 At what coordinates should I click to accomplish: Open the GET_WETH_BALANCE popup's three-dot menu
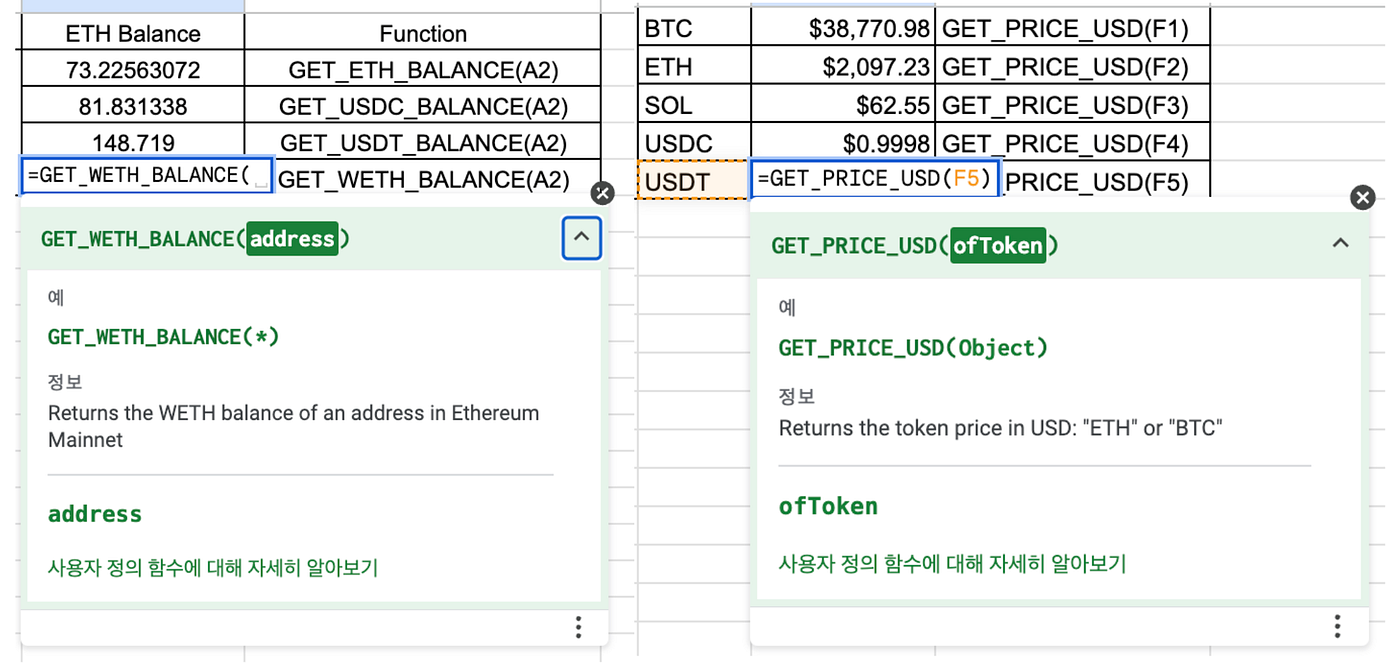pyautogui.click(x=578, y=627)
